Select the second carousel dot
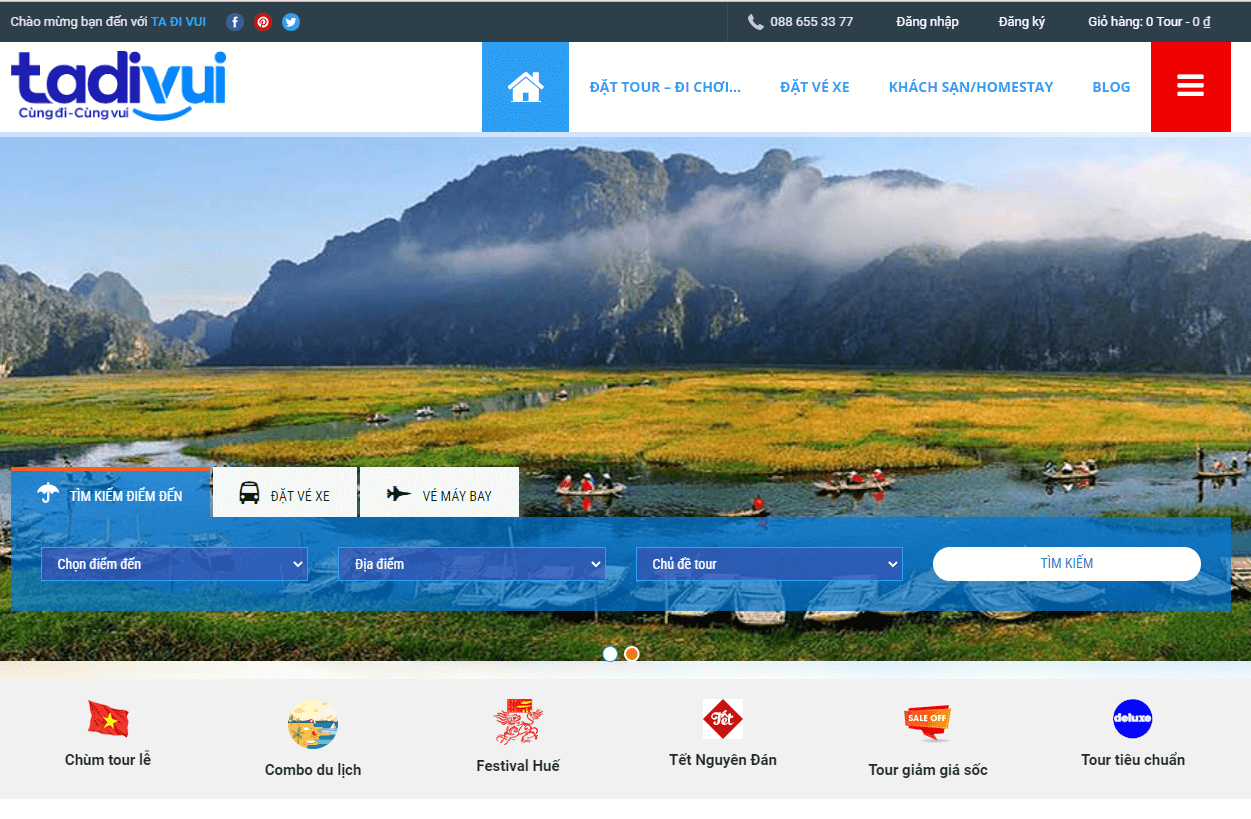The width and height of the screenshot is (1251, 819). (631, 653)
